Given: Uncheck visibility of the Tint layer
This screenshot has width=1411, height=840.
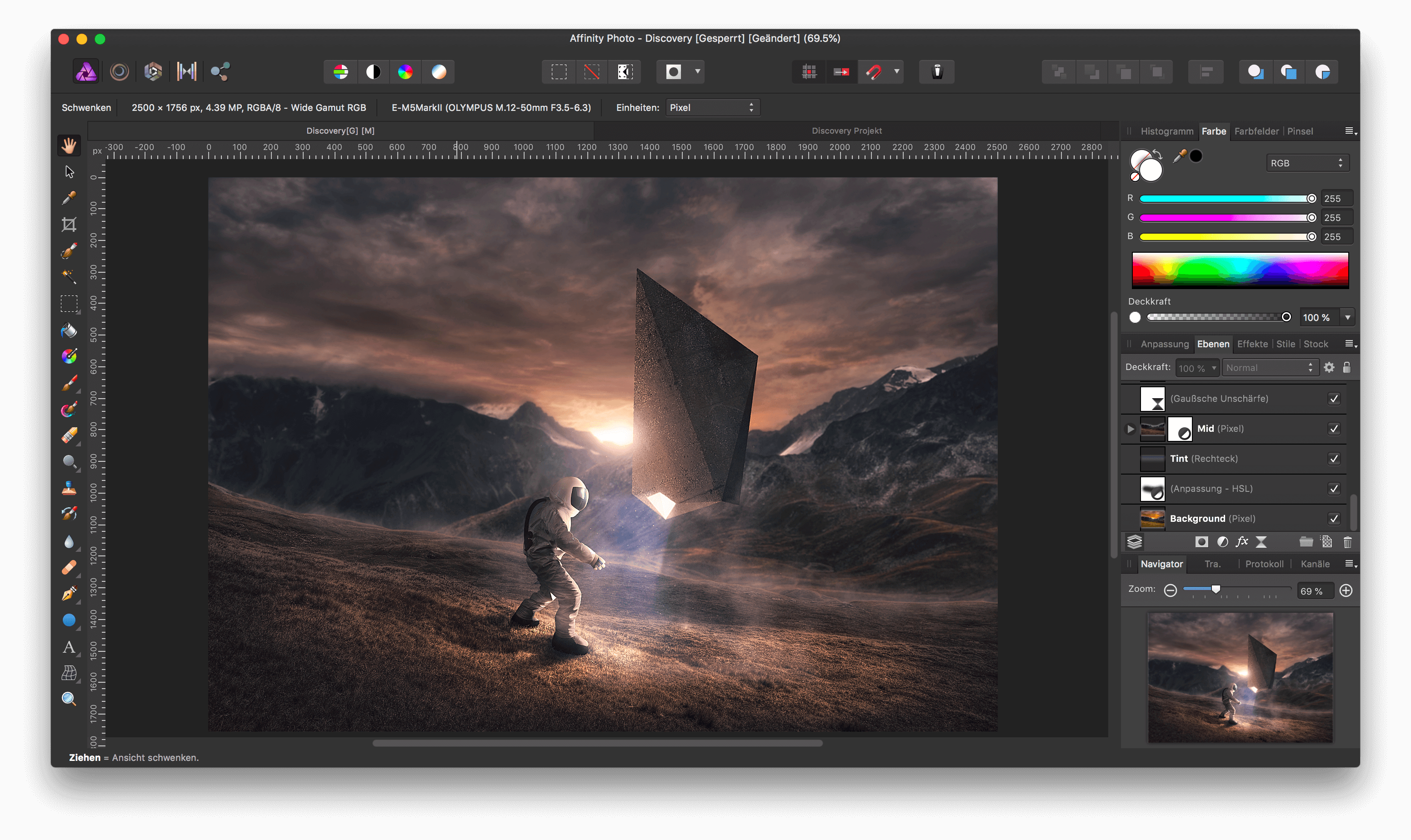Looking at the screenshot, I should coord(1334,459).
